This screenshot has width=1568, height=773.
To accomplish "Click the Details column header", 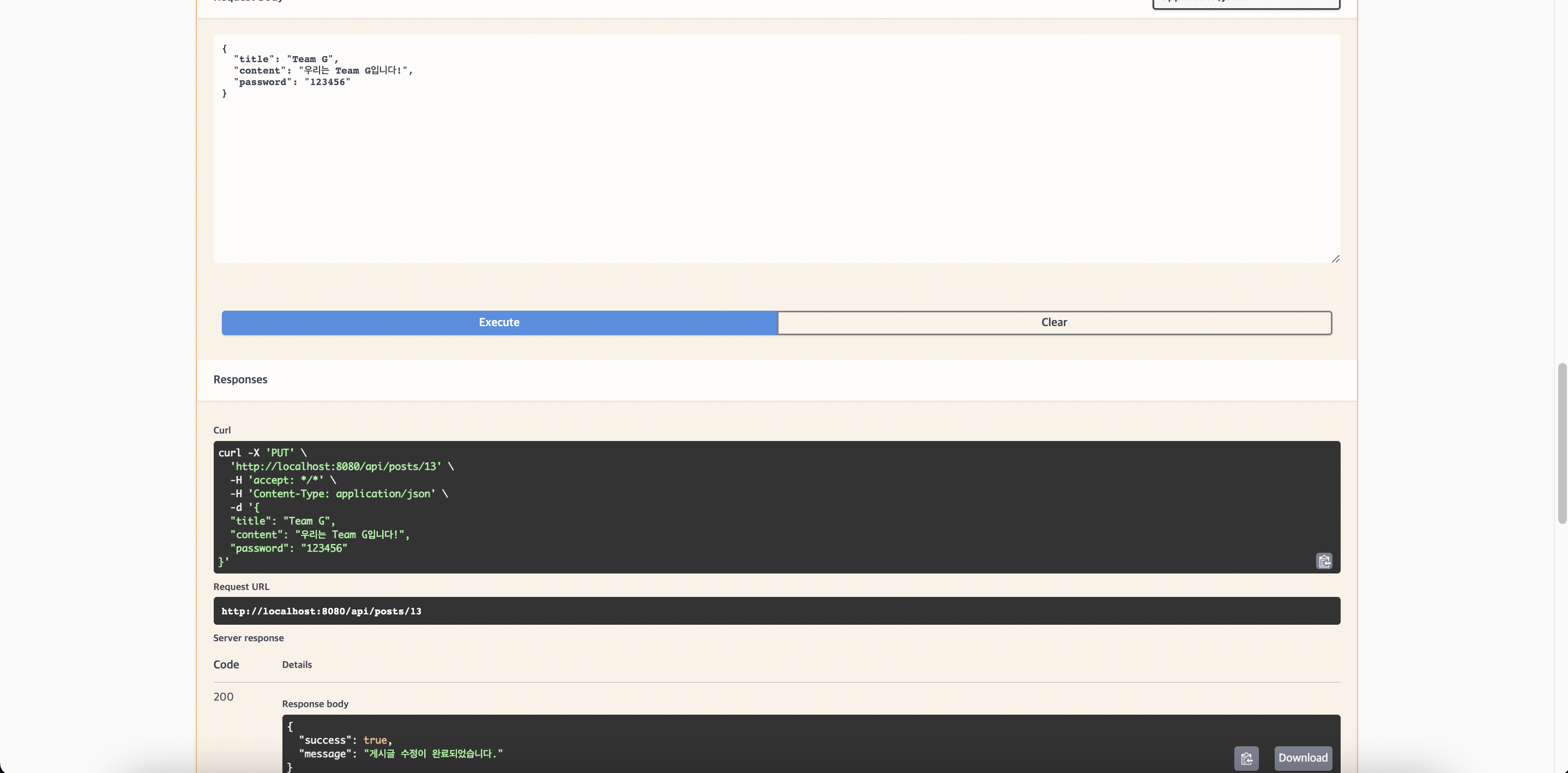I will pyautogui.click(x=297, y=665).
